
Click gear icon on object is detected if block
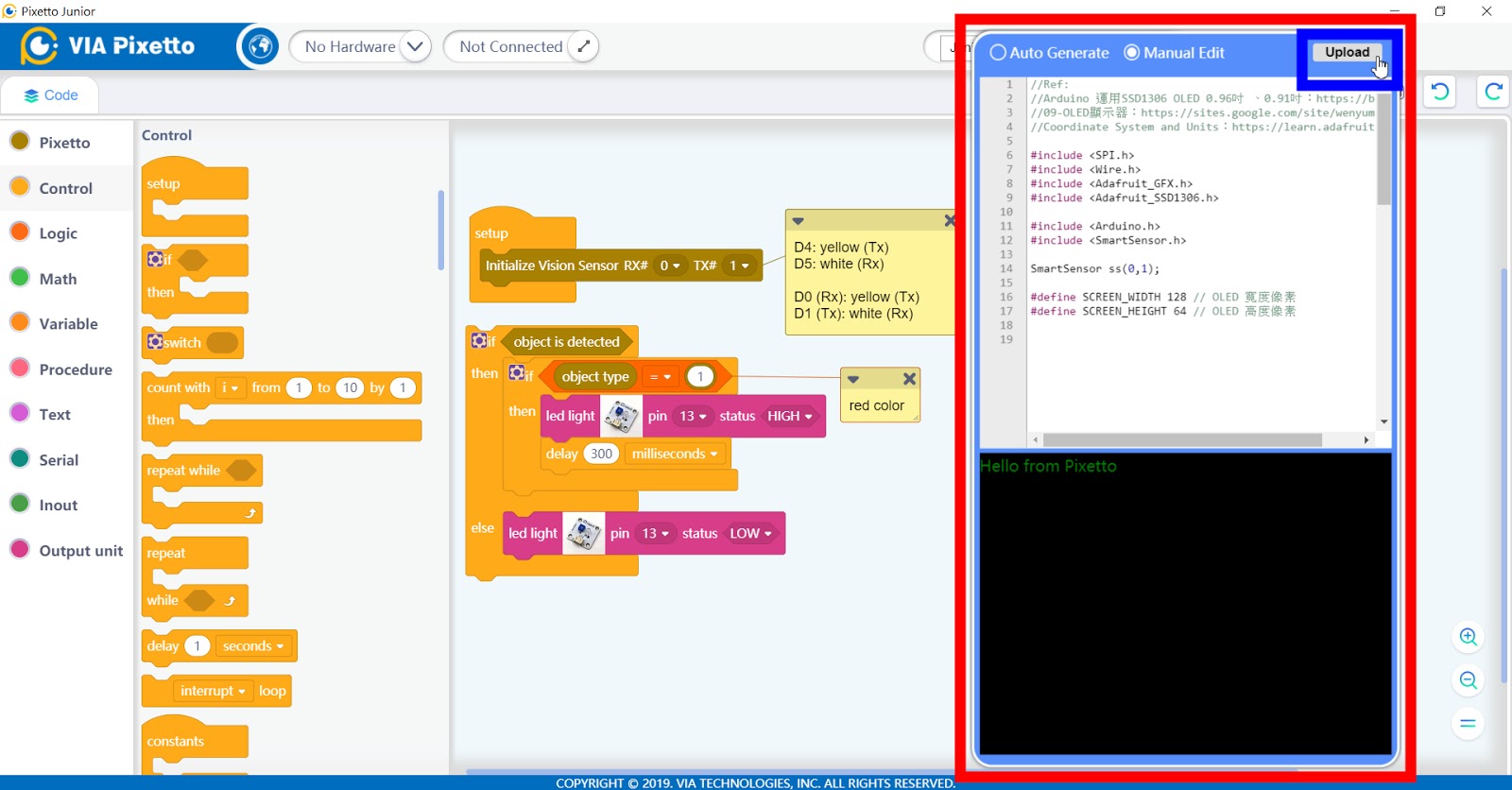click(479, 340)
